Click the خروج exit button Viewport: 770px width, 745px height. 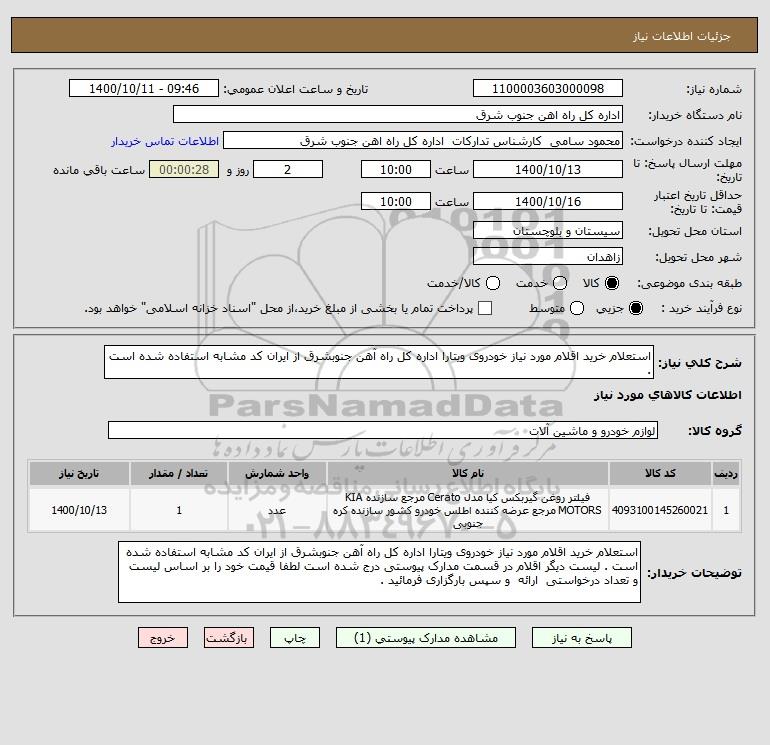(163, 638)
